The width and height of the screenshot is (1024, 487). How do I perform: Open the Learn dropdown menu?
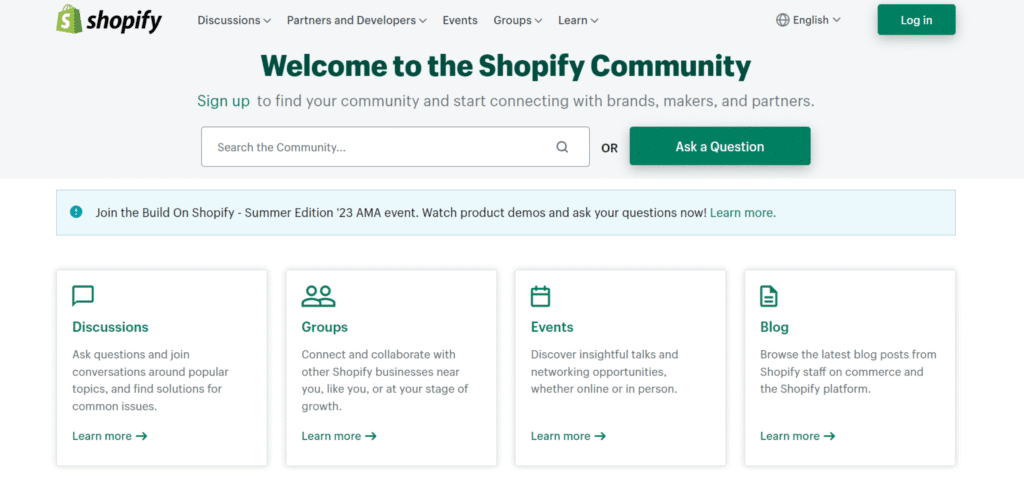pos(578,20)
